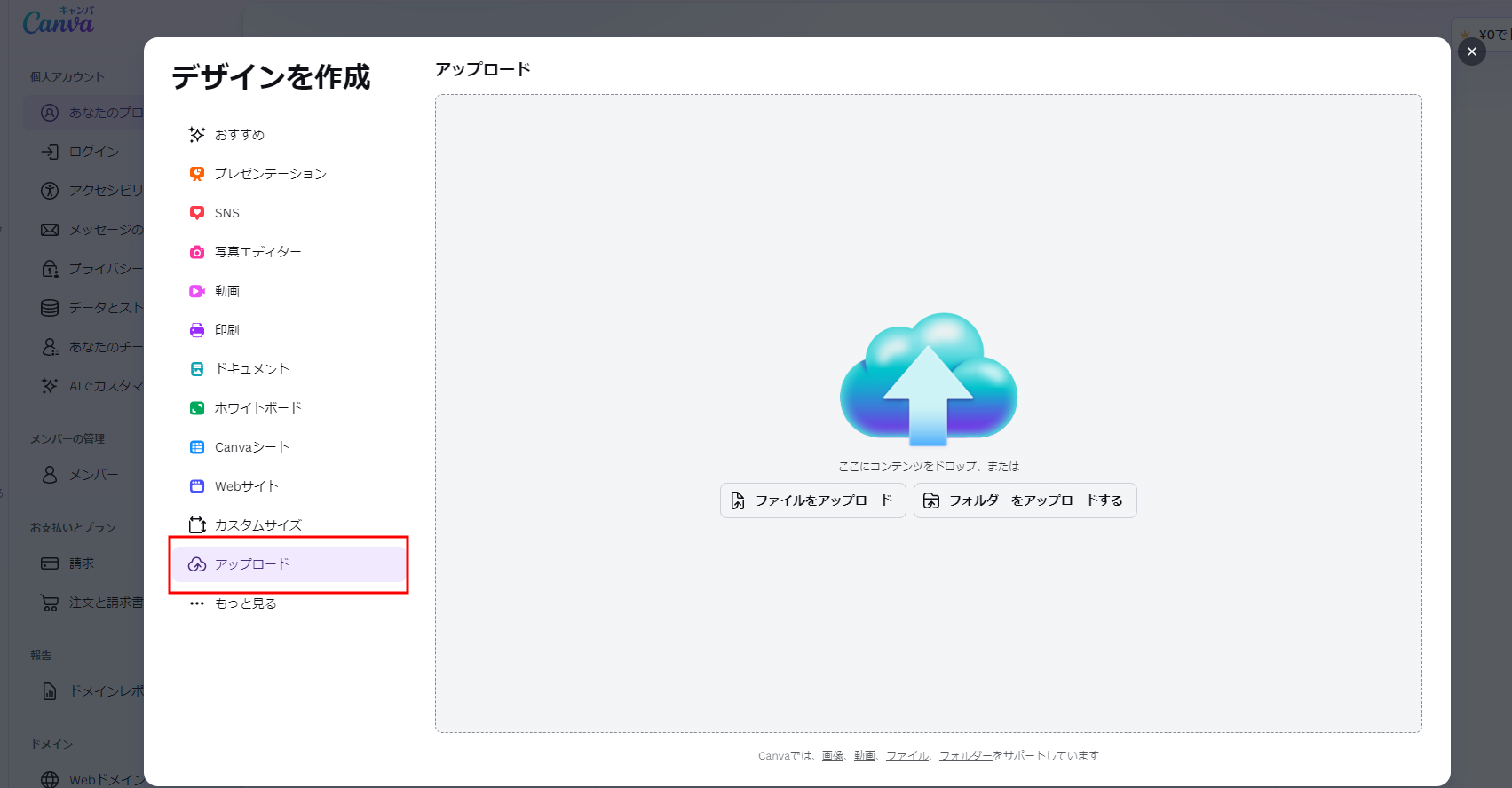Click Webドメイン item in background sidebar
Image resolution: width=1512 pixels, height=788 pixels.
coord(84,780)
